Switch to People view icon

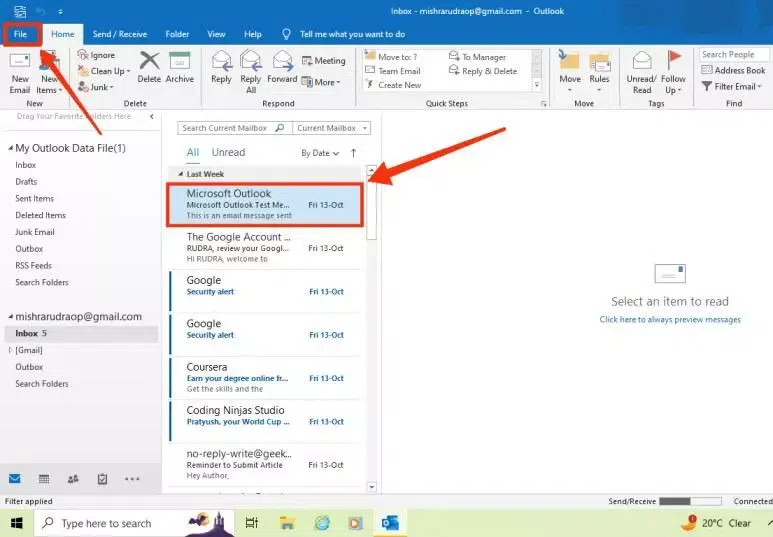tap(73, 479)
